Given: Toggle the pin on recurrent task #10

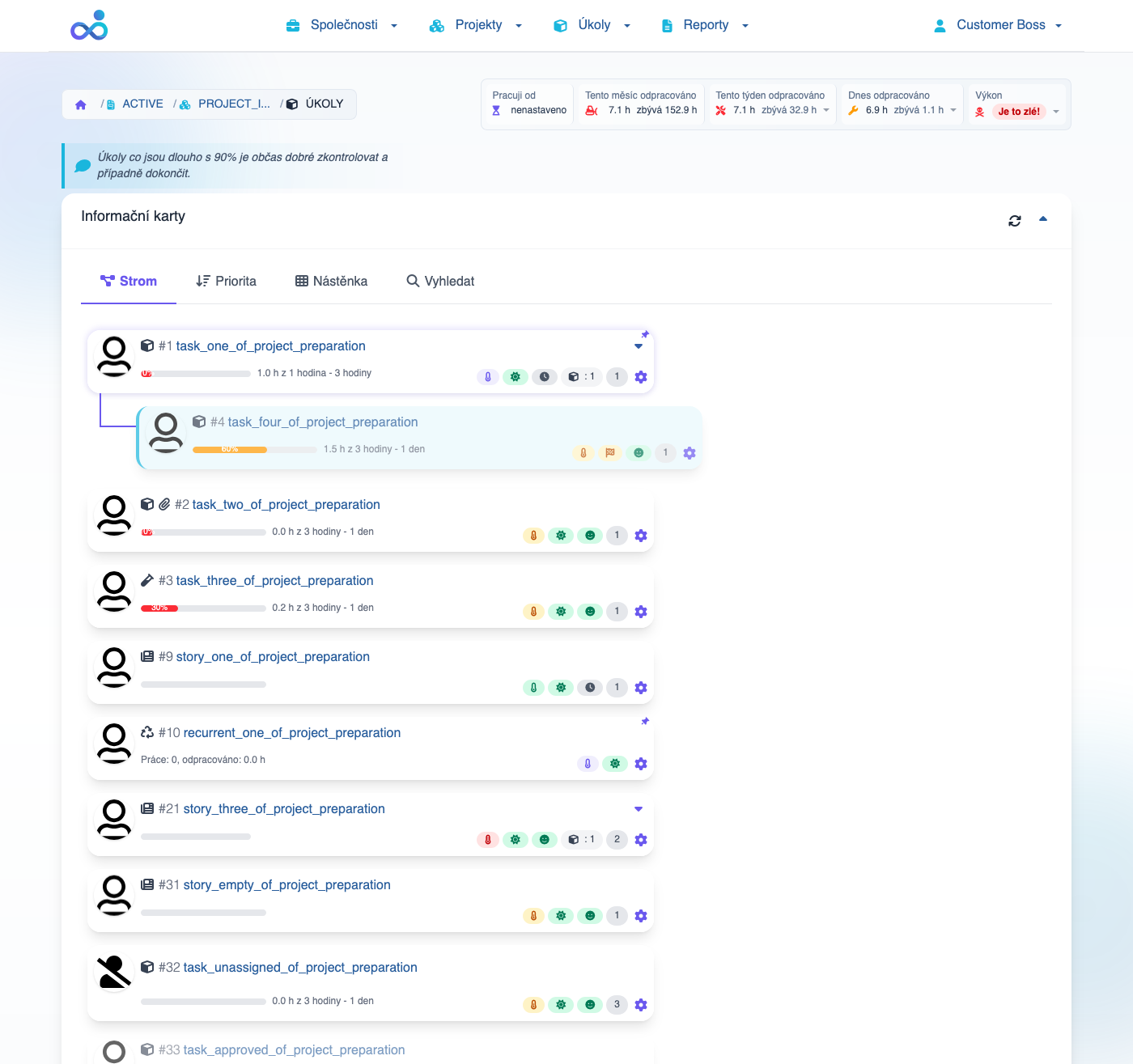Looking at the screenshot, I should [645, 721].
